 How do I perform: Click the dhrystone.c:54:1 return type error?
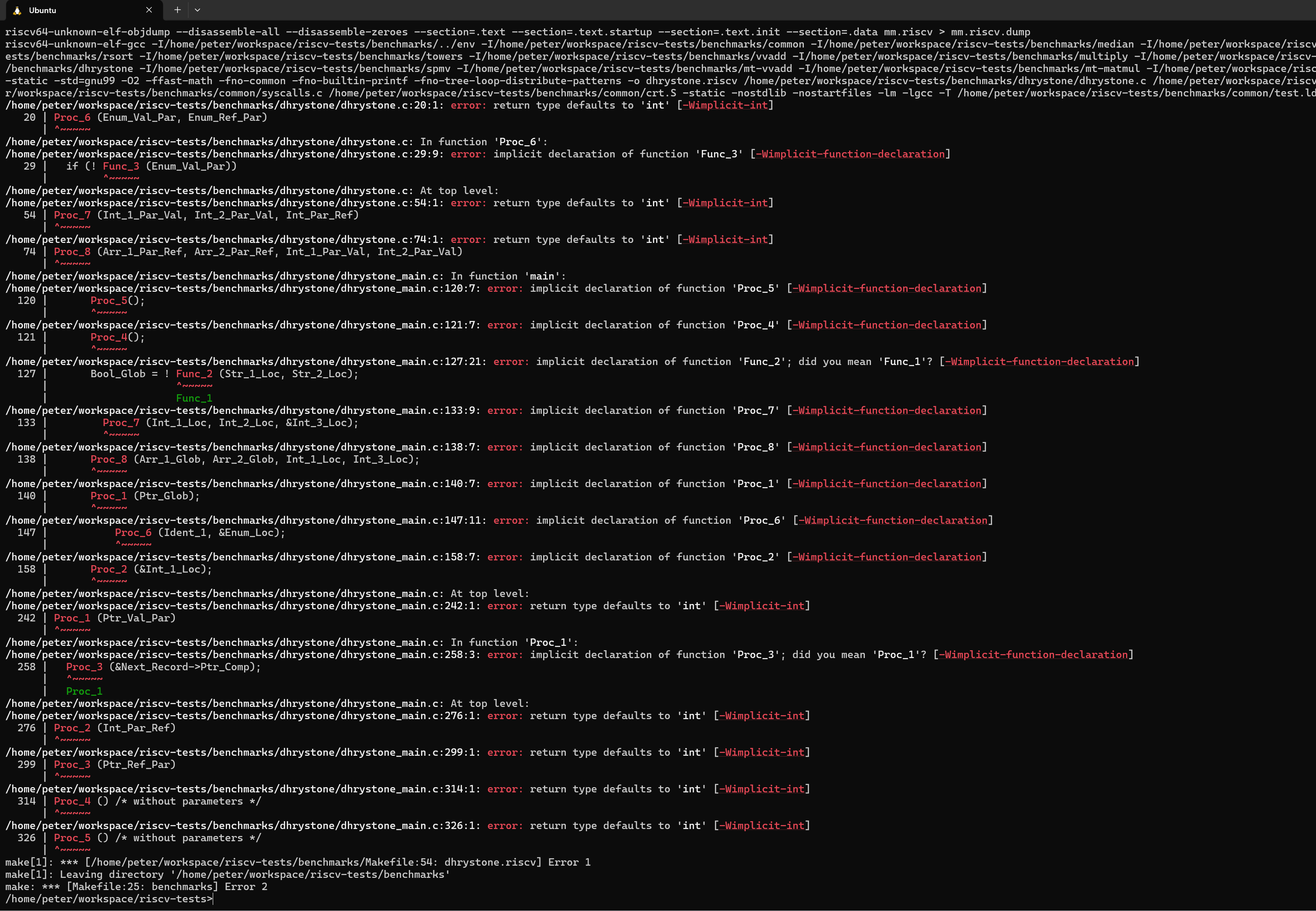tap(390, 203)
